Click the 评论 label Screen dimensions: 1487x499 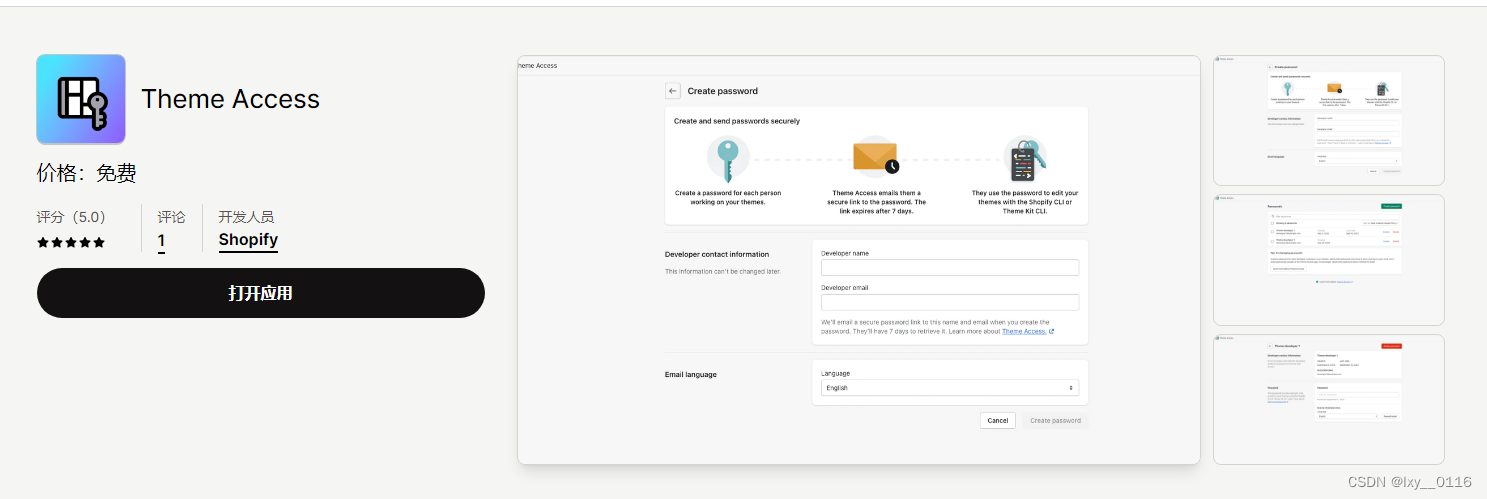click(171, 217)
